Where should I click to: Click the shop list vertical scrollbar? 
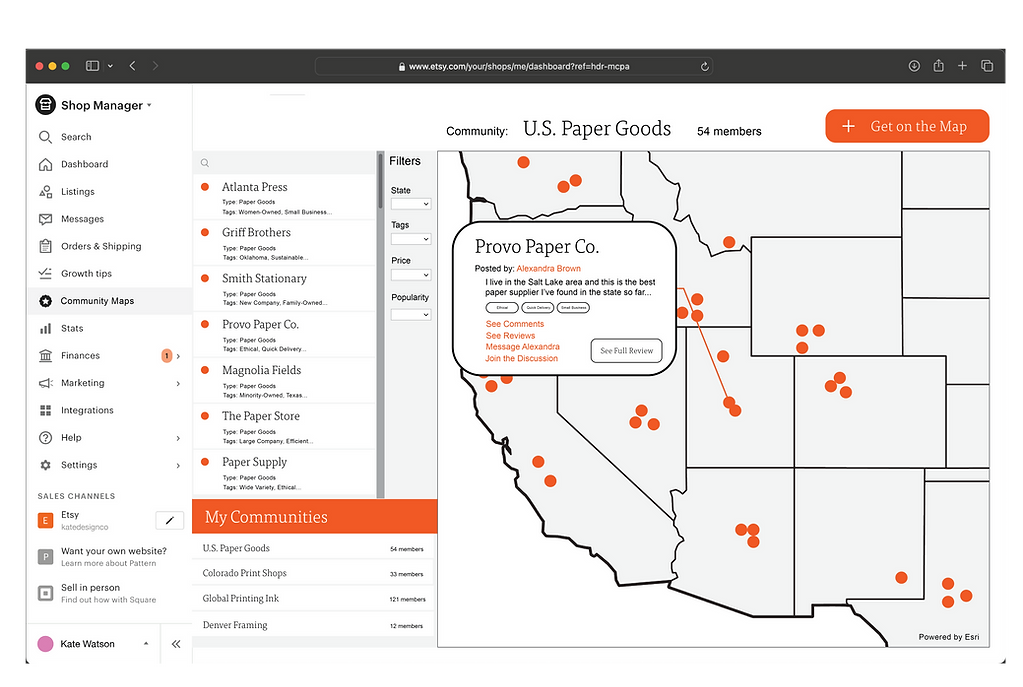click(380, 180)
